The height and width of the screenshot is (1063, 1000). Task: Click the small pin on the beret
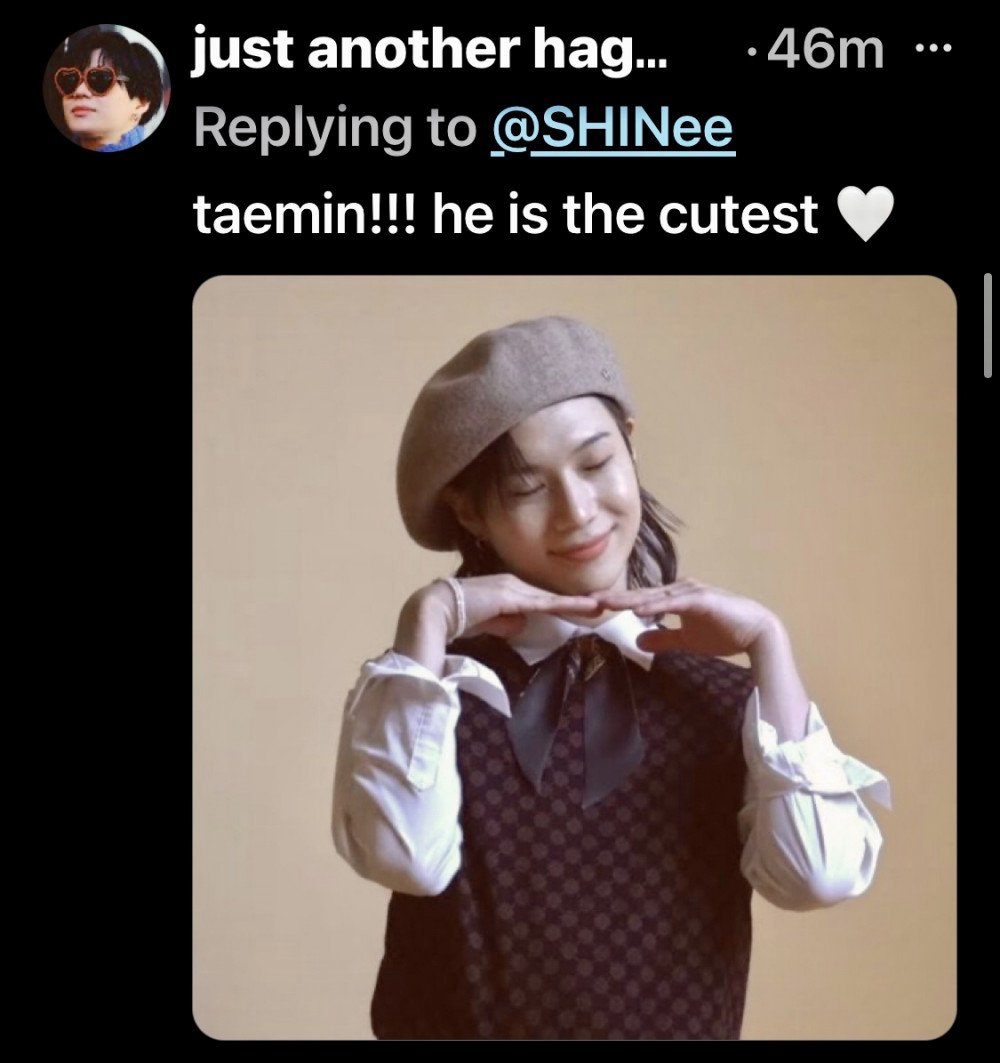point(605,375)
